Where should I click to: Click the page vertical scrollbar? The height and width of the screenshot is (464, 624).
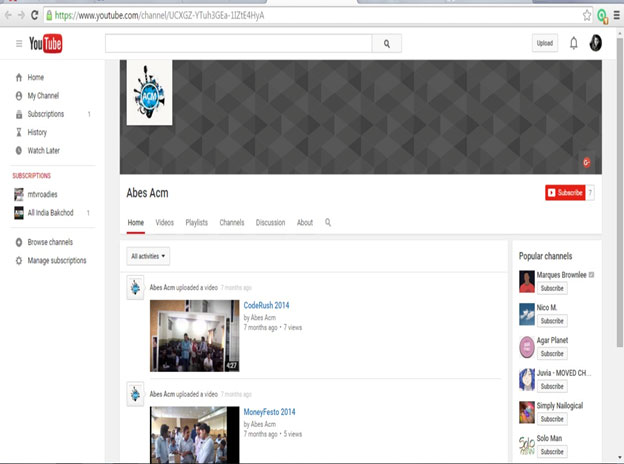click(x=620, y=191)
